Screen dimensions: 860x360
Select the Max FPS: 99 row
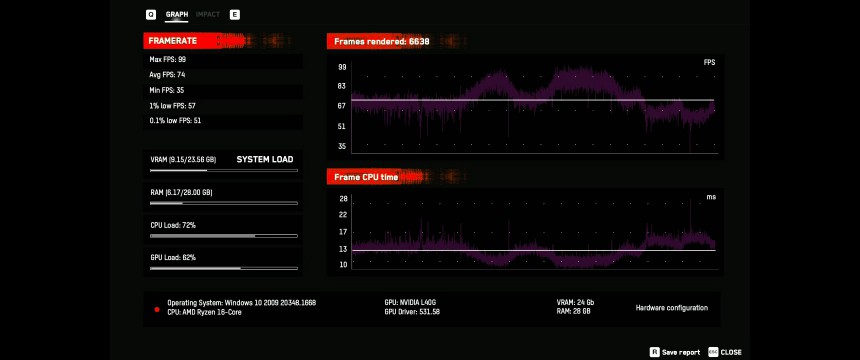(x=223, y=59)
